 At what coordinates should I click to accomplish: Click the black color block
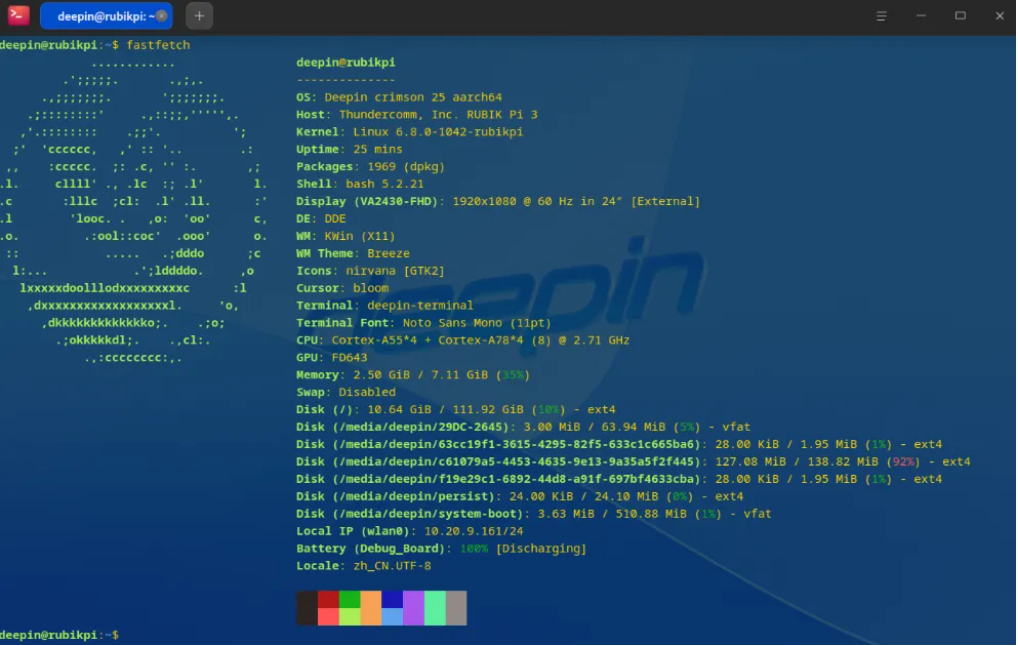307,608
